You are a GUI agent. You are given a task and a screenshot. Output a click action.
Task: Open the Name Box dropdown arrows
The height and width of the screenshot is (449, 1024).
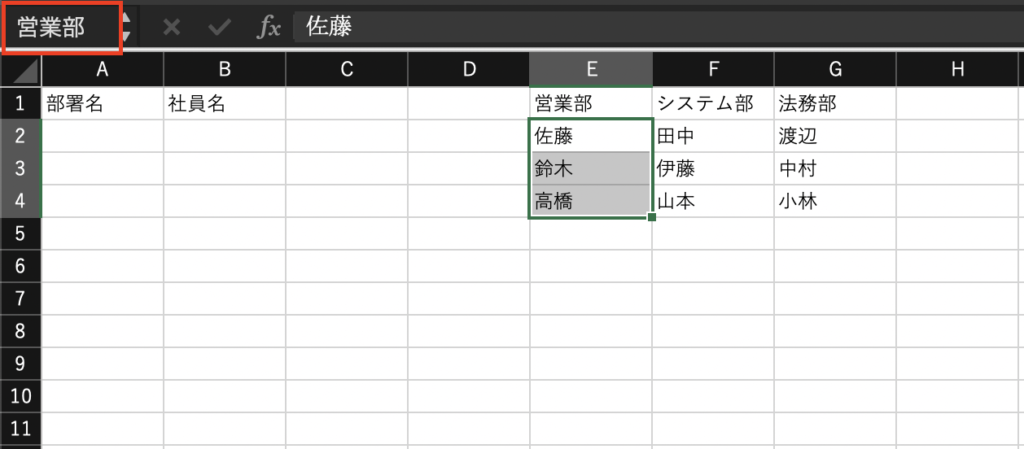(126, 28)
